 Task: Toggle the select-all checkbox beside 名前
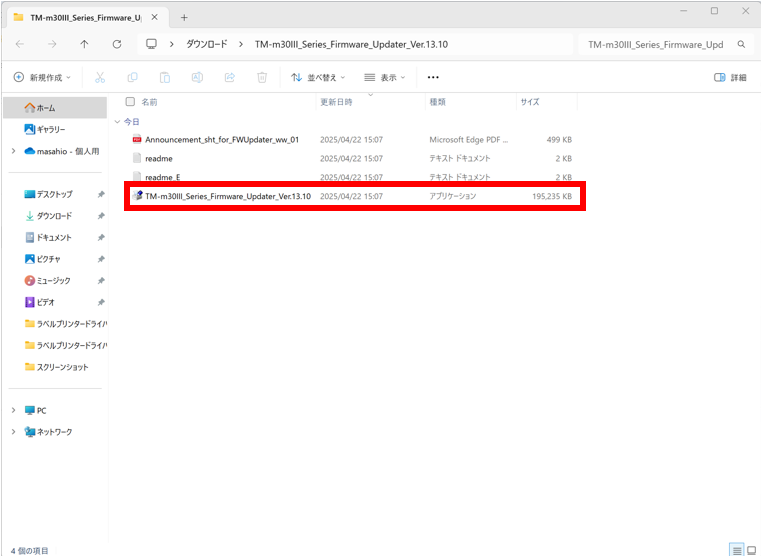click(130, 101)
